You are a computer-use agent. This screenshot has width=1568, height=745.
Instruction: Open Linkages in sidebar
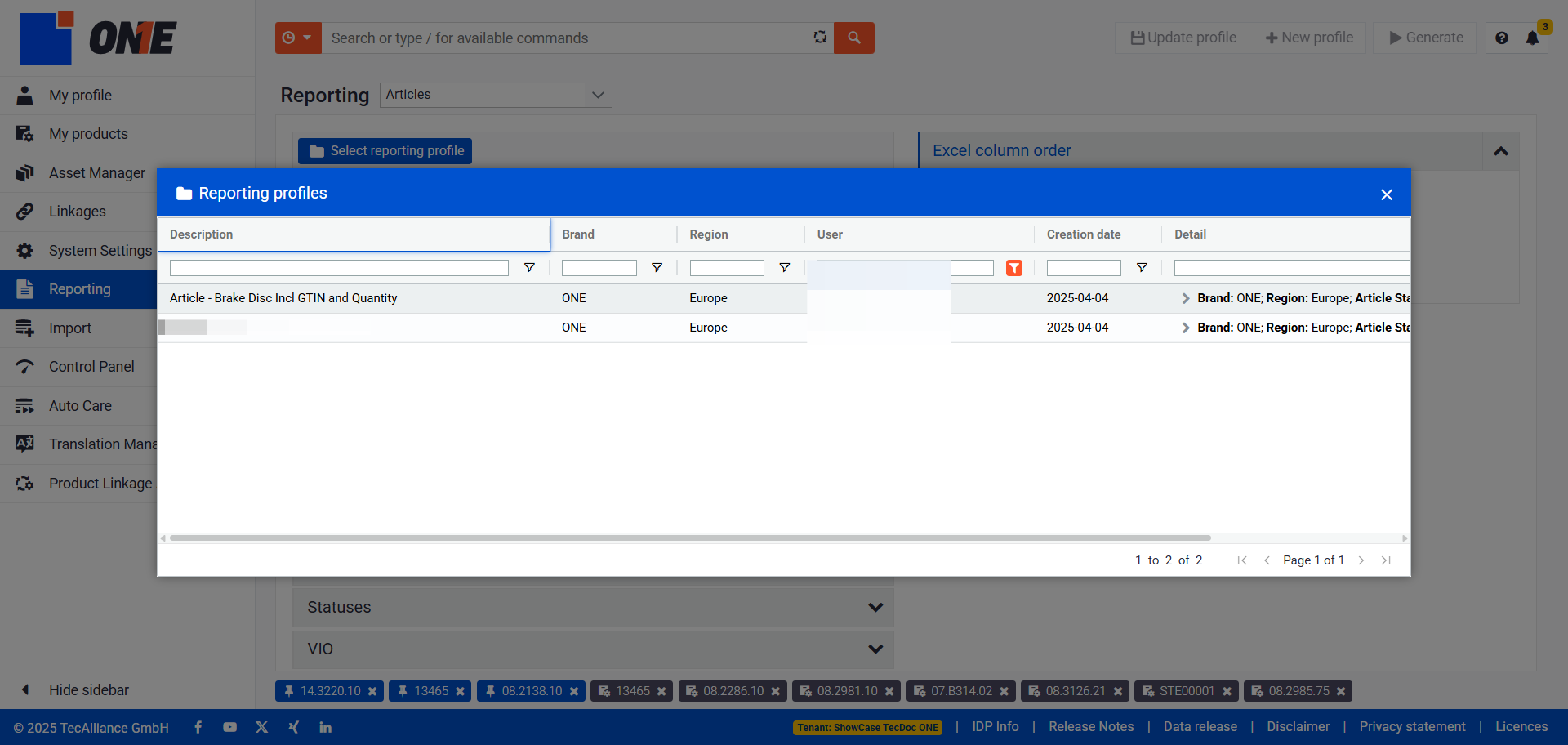click(x=79, y=212)
